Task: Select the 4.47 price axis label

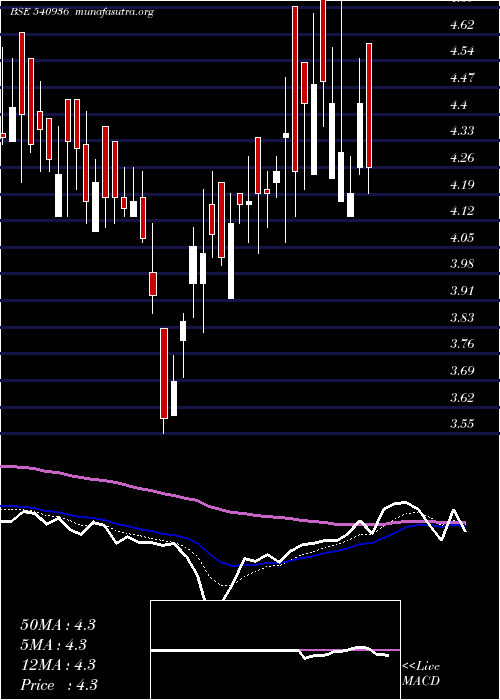Action: [x=462, y=79]
